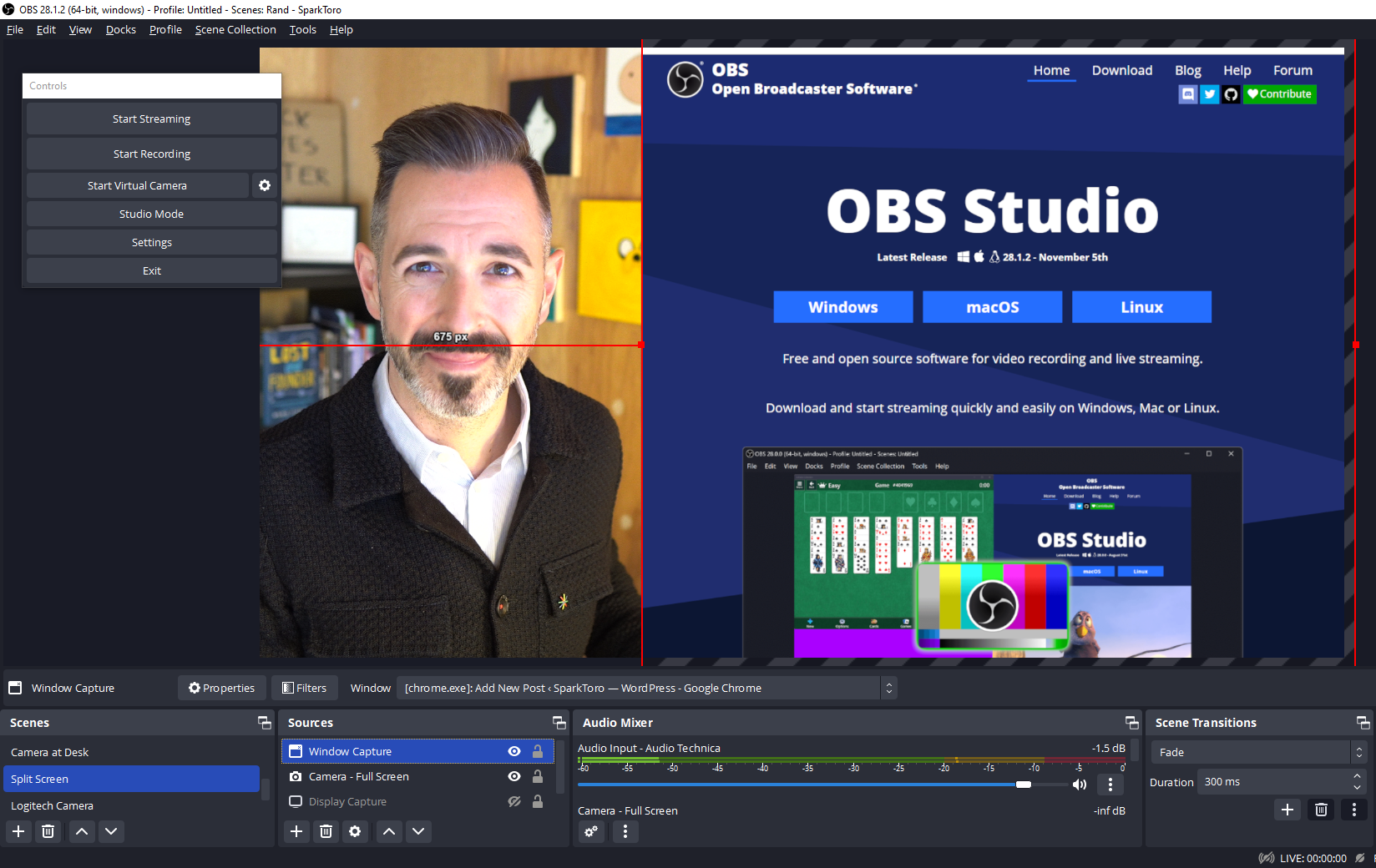Pop out the Scenes dock
1376x868 pixels.
[265, 723]
